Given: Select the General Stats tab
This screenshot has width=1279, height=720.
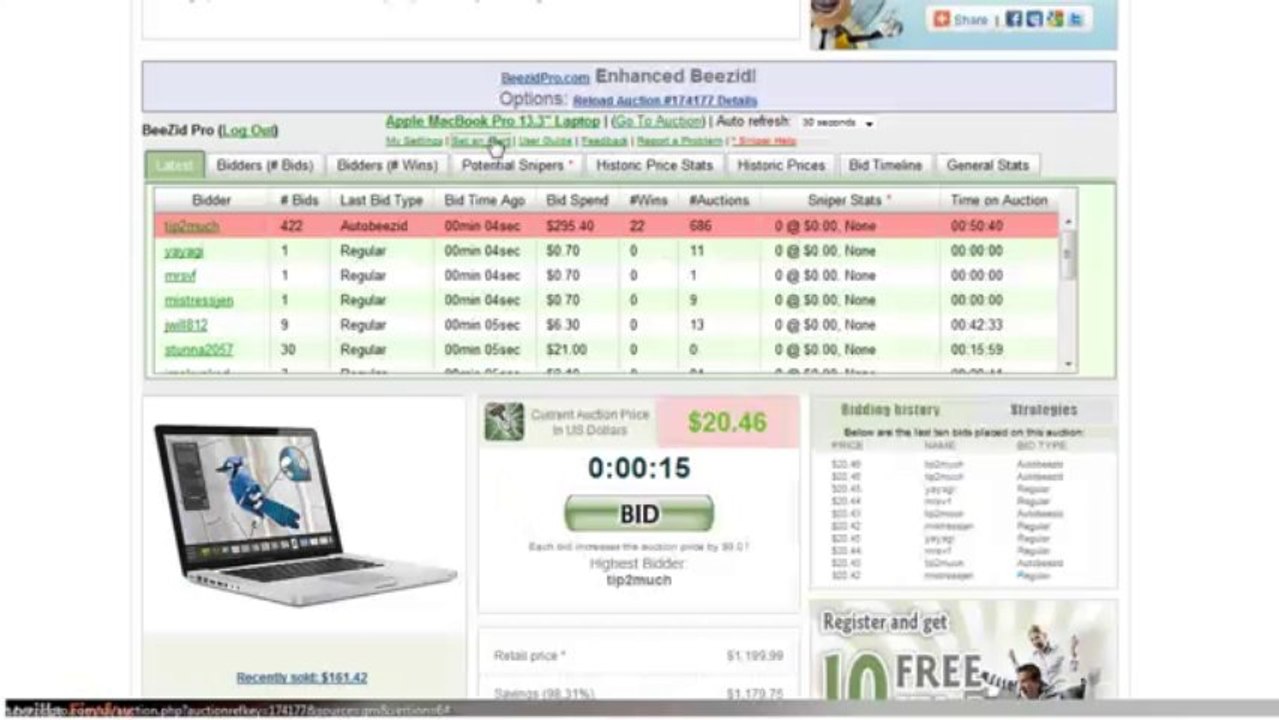Looking at the screenshot, I should [988, 165].
